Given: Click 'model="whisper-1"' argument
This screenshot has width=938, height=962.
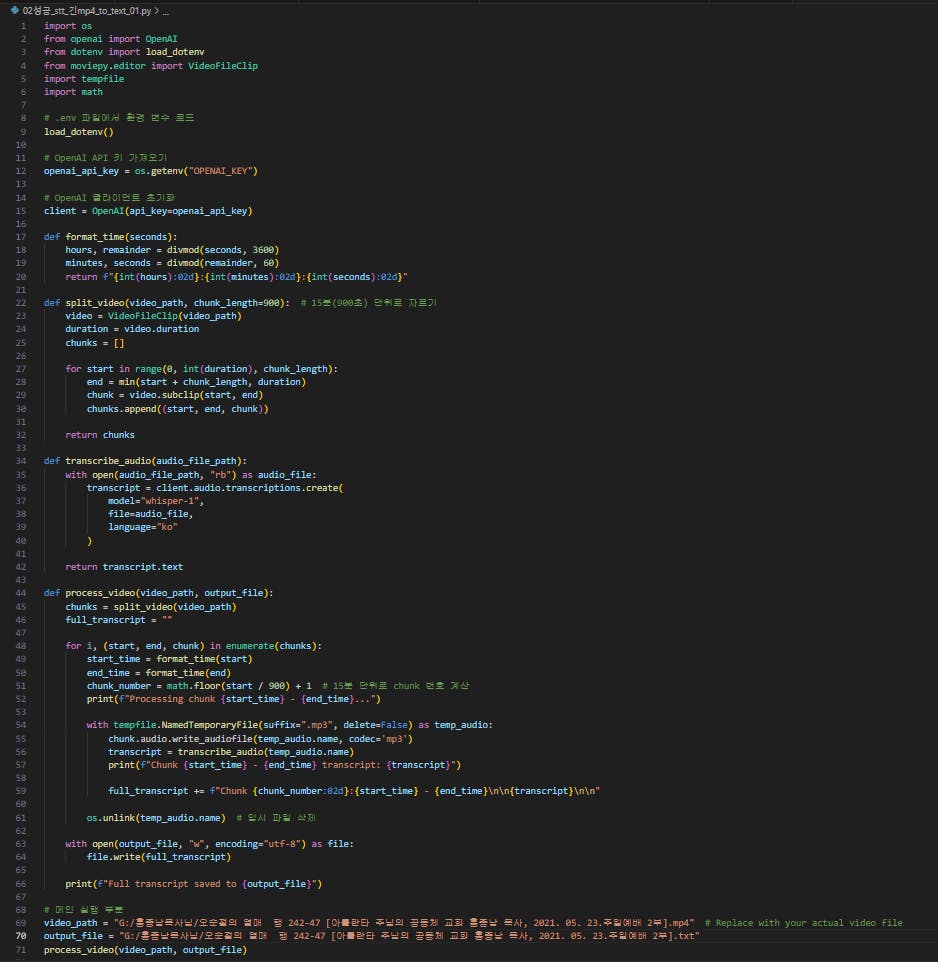Looking at the screenshot, I should pyautogui.click(x=156, y=501).
